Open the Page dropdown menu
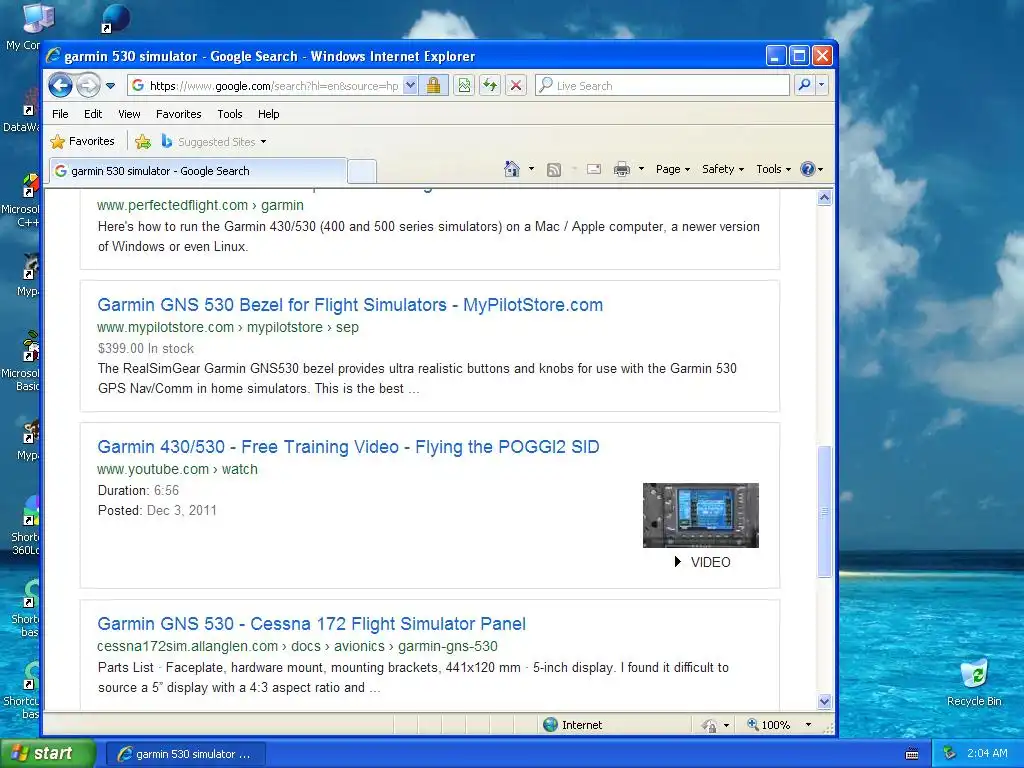This screenshot has height=768, width=1024. click(673, 169)
